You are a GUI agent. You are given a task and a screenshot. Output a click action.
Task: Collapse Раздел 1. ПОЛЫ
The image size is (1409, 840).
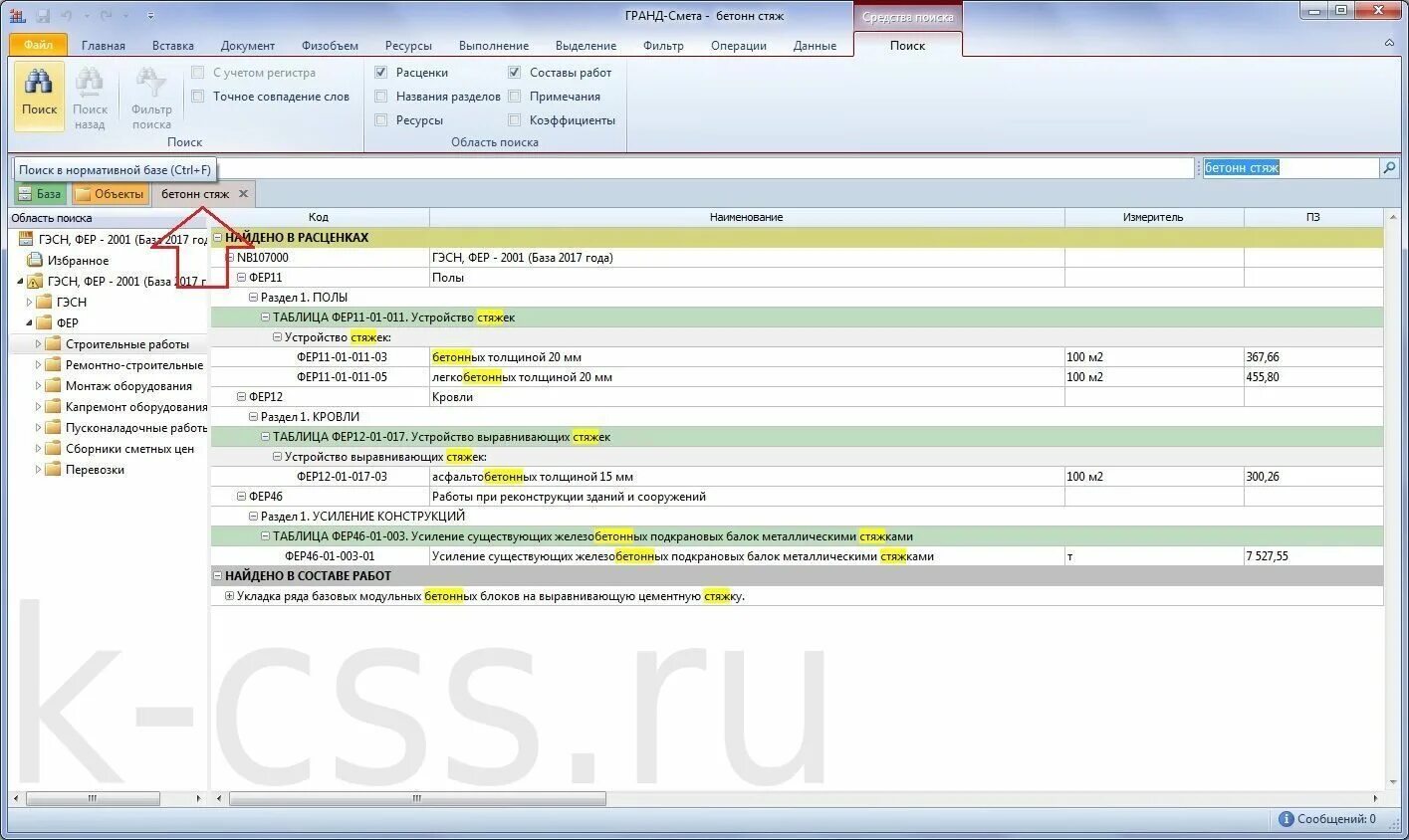point(254,298)
